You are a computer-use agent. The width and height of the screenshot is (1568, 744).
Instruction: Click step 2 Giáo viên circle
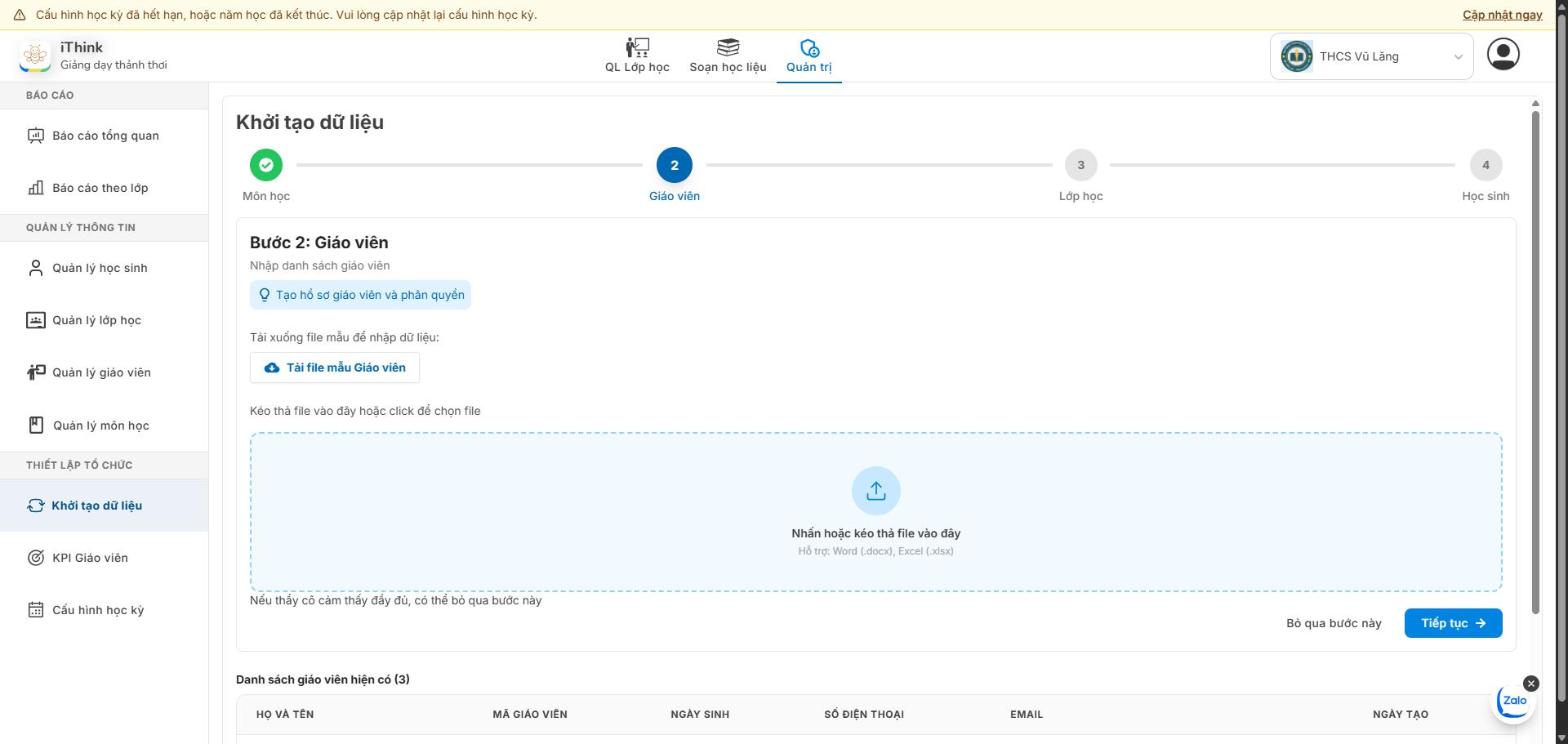click(x=674, y=165)
